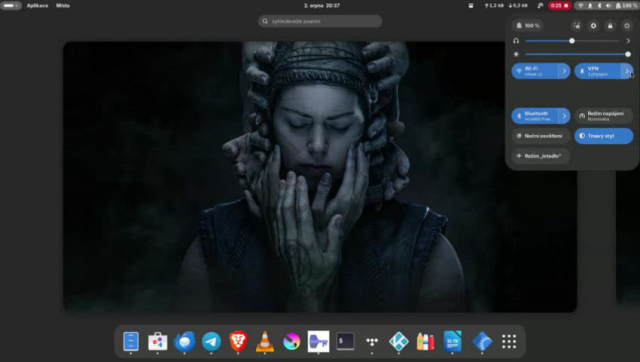This screenshot has height=362, width=640.
Task: Open VLC media player from dock
Action: (x=264, y=341)
